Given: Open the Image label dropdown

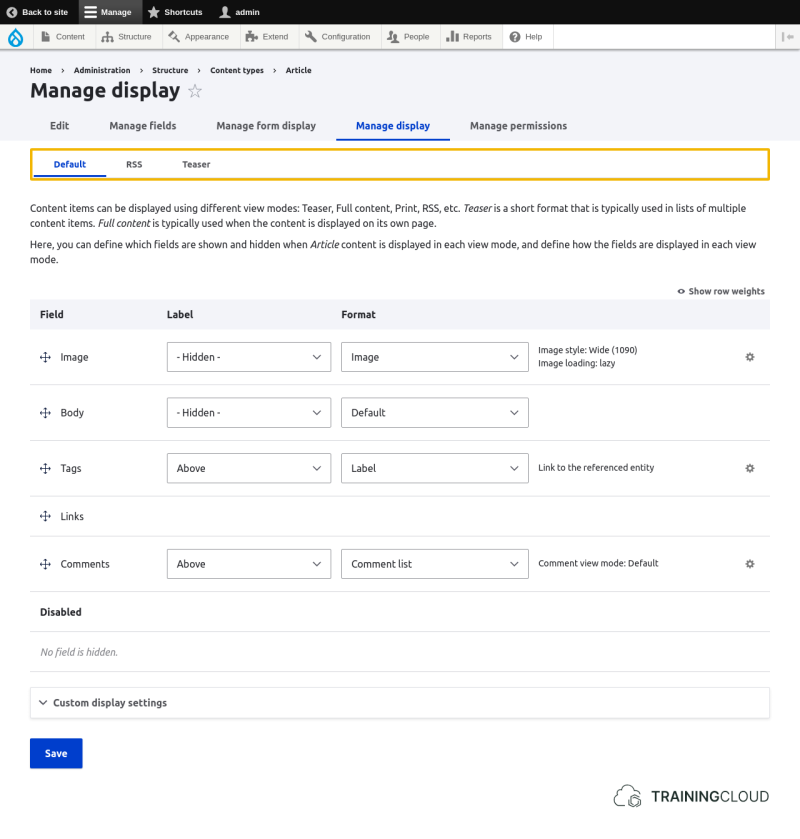Looking at the screenshot, I should (249, 357).
